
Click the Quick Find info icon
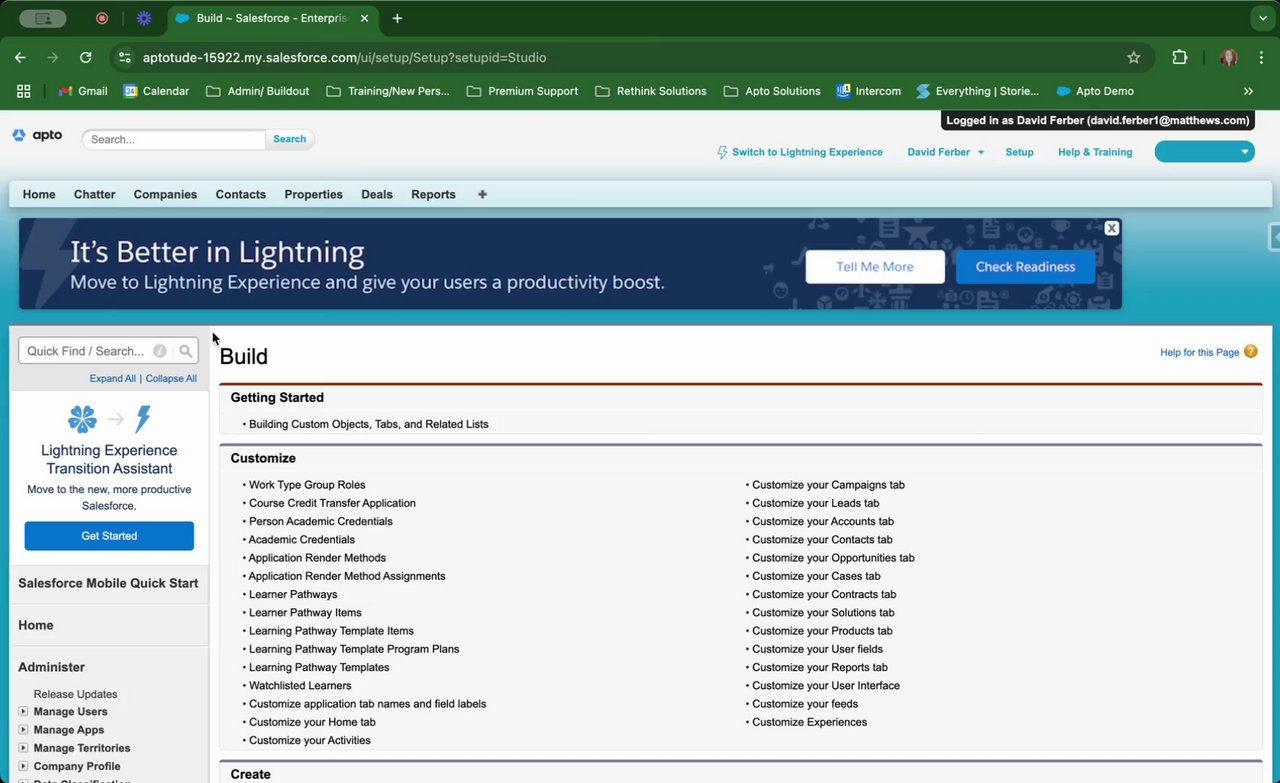(x=160, y=351)
